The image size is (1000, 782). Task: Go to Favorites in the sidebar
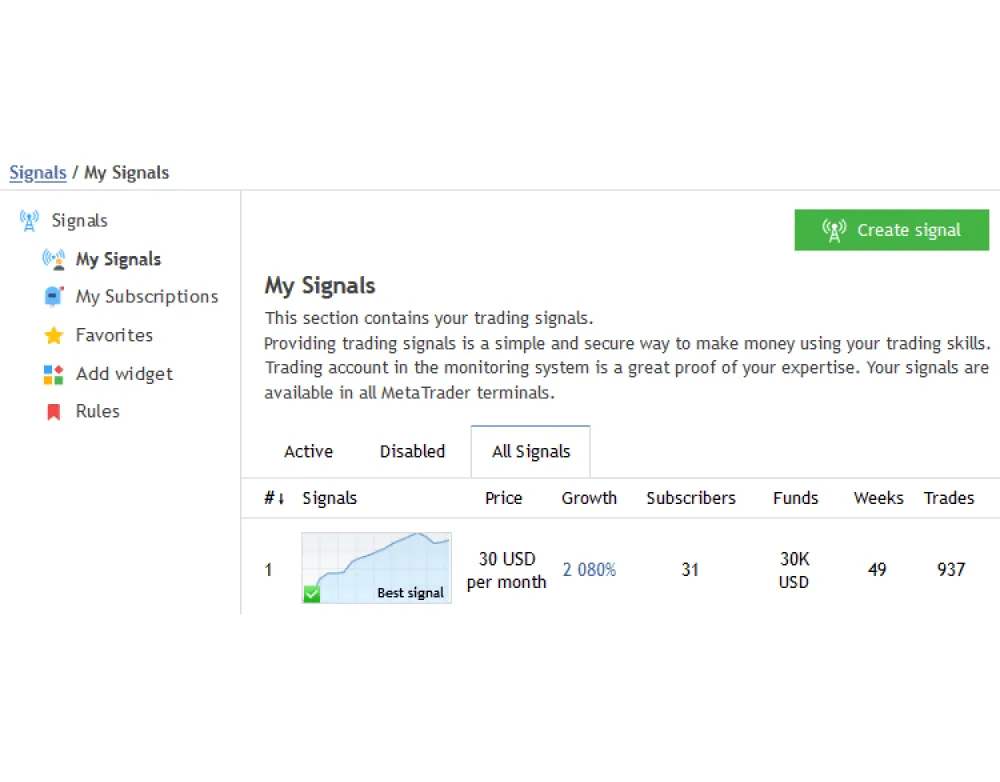tap(114, 336)
